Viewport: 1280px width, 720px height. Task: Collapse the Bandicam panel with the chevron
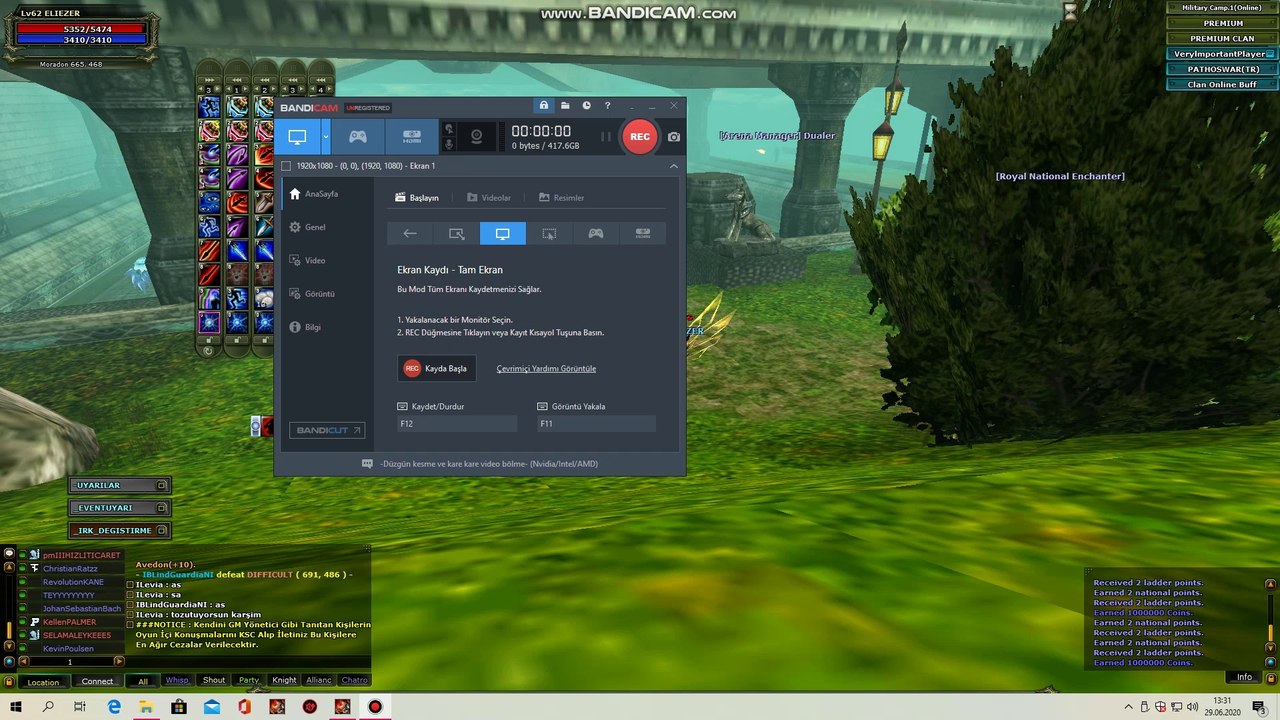pyautogui.click(x=673, y=166)
